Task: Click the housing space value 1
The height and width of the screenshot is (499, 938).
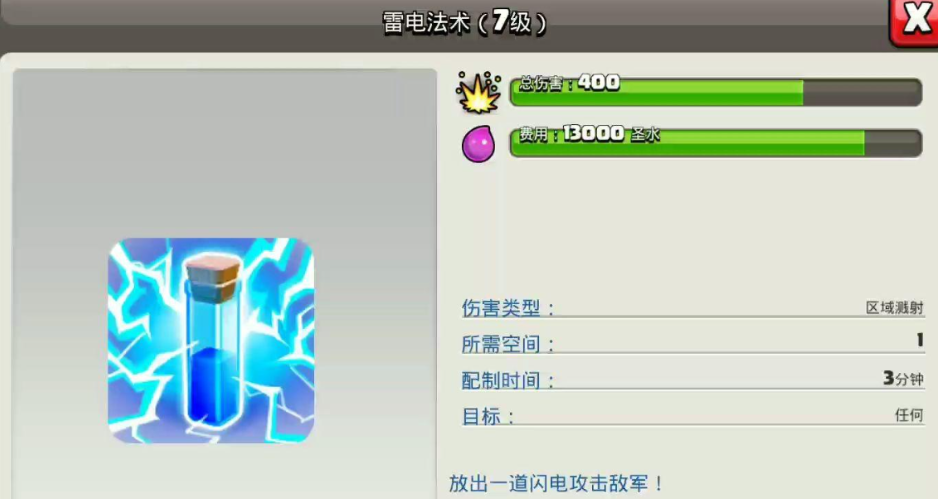Action: point(920,340)
